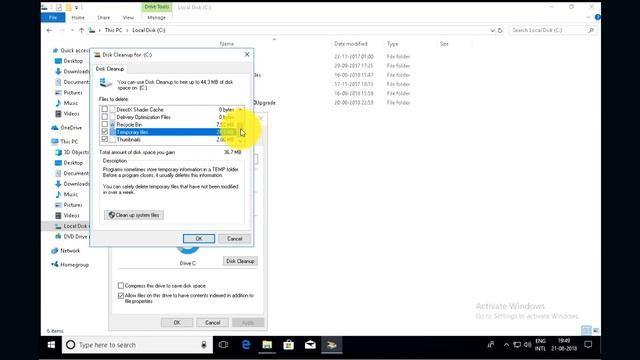Close the Disk Cleanup dialog

247,54
